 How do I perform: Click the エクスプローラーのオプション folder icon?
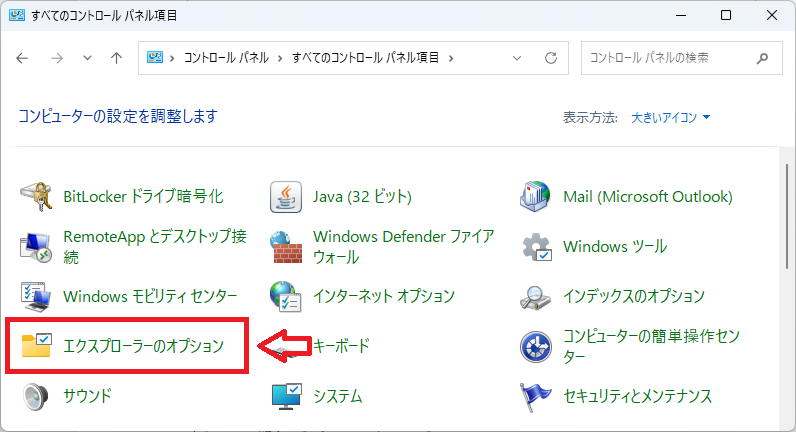pos(37,345)
